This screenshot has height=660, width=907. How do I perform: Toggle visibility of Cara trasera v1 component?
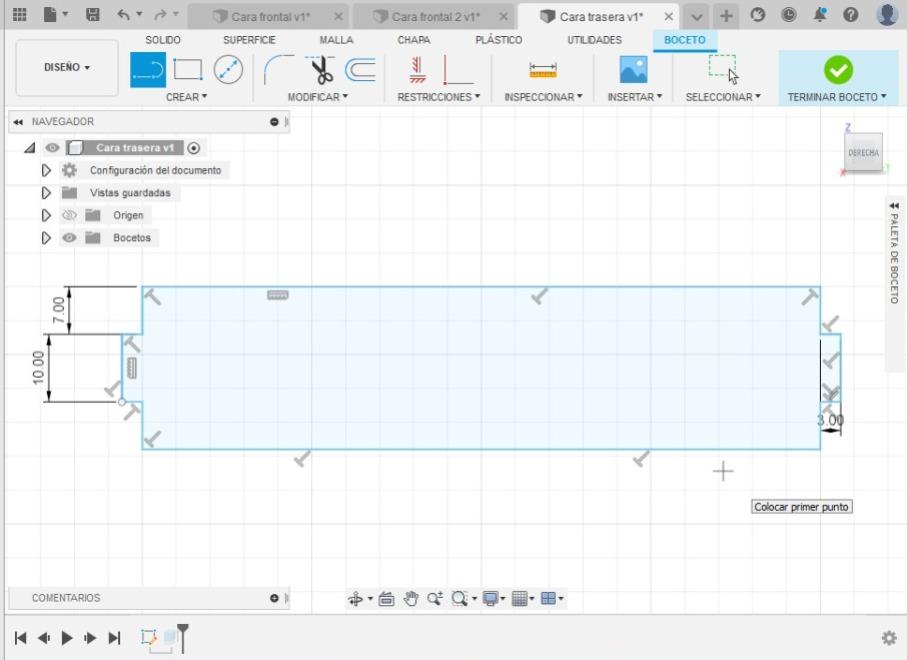[52, 148]
